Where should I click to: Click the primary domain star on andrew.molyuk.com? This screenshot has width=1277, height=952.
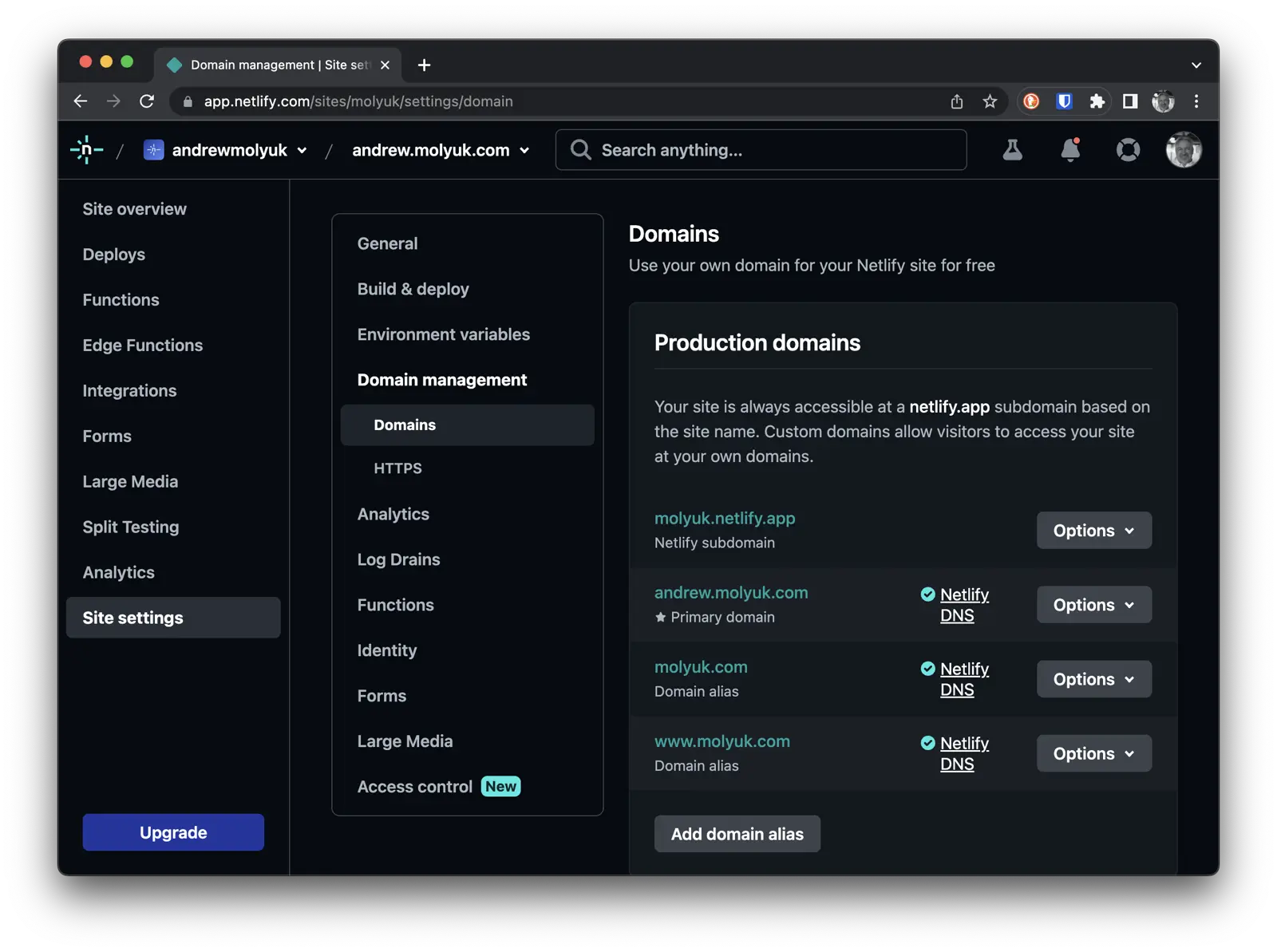(x=661, y=617)
